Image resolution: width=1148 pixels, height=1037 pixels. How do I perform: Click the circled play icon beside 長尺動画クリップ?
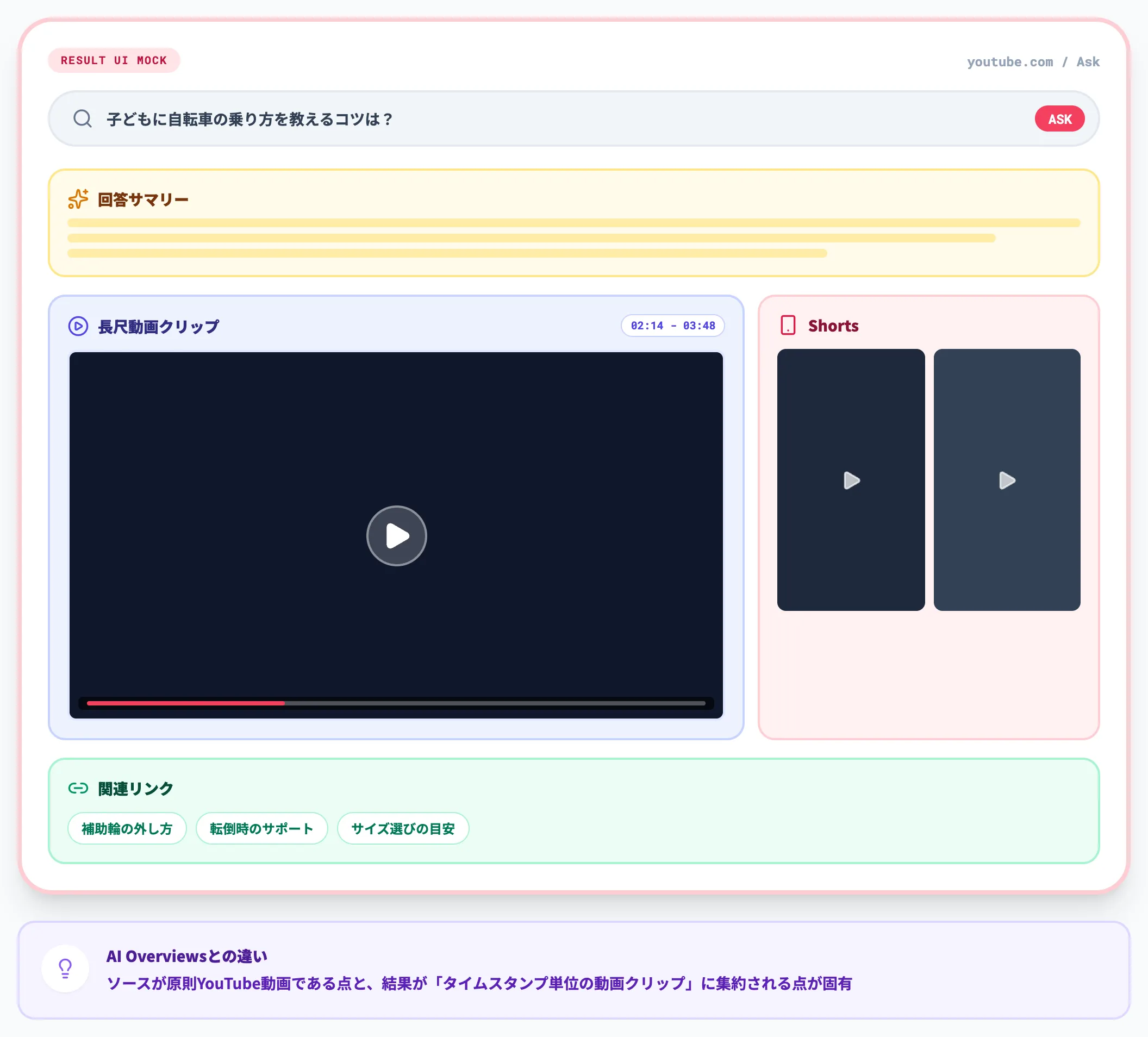78,326
